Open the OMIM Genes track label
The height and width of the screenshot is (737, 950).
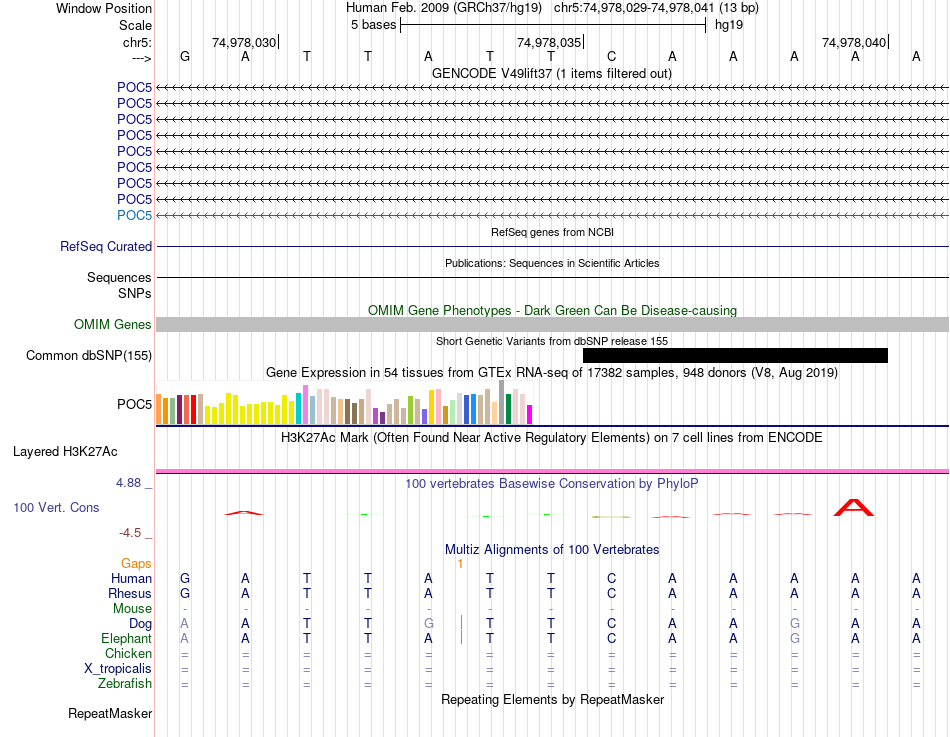[x=112, y=324]
